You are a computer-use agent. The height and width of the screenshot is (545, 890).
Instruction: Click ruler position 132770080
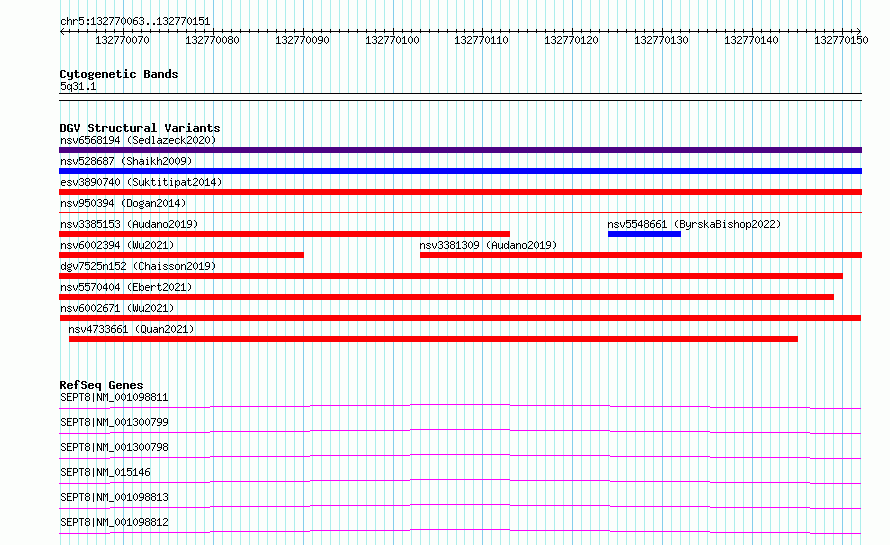(212, 40)
